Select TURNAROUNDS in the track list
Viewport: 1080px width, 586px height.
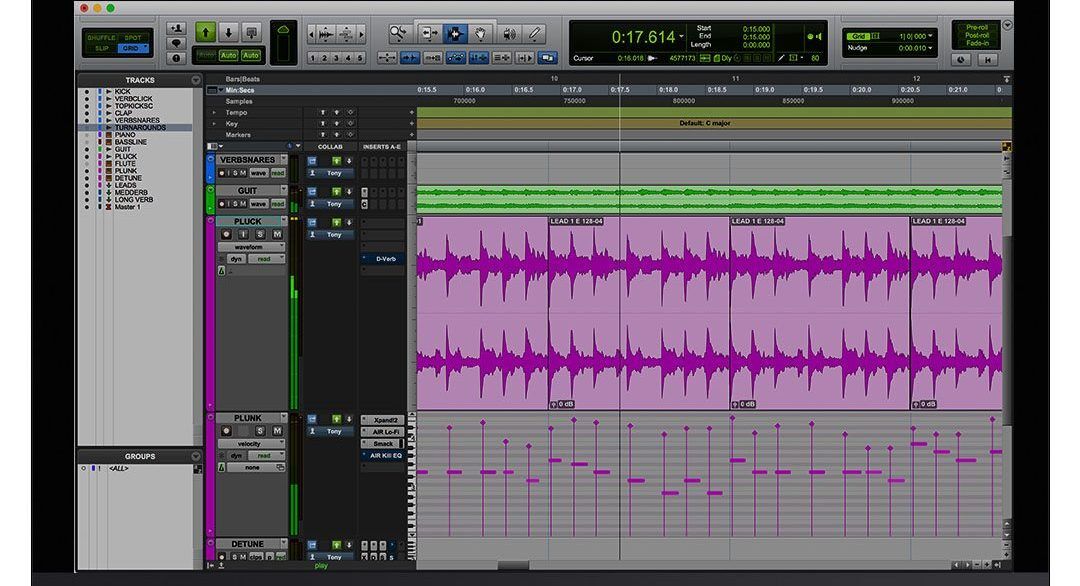tap(140, 128)
